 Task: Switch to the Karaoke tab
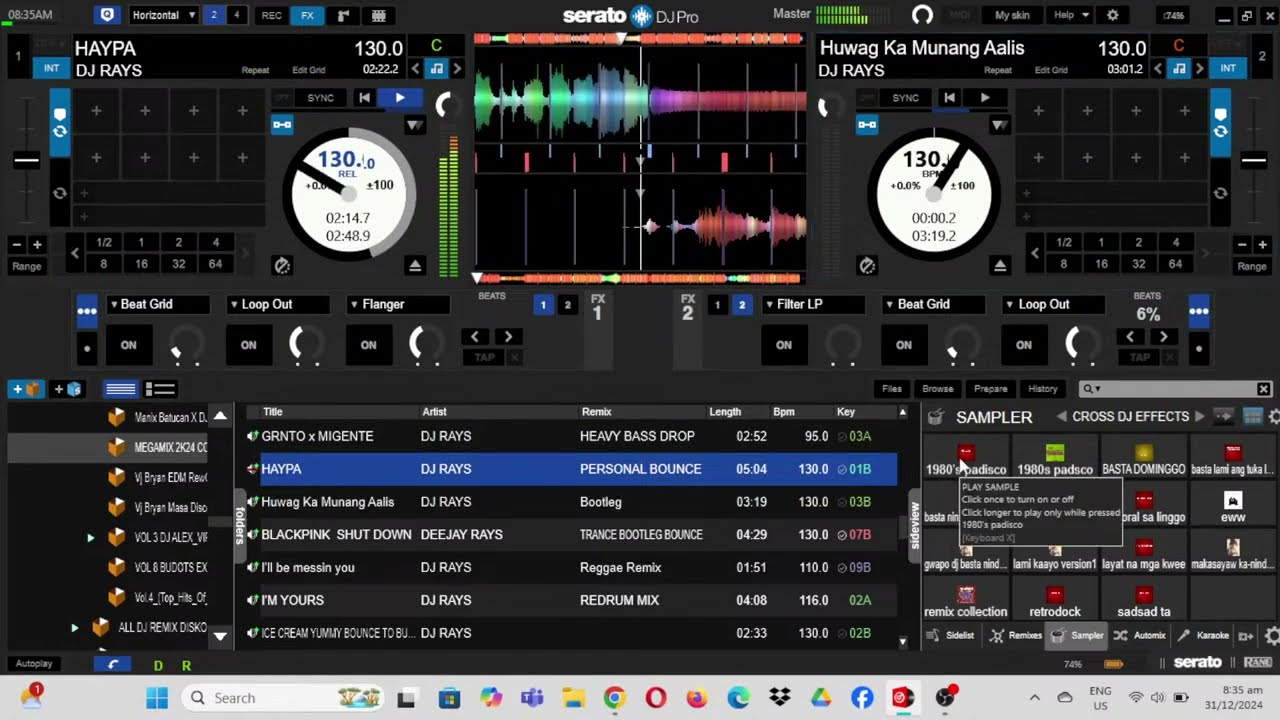[x=1203, y=635]
